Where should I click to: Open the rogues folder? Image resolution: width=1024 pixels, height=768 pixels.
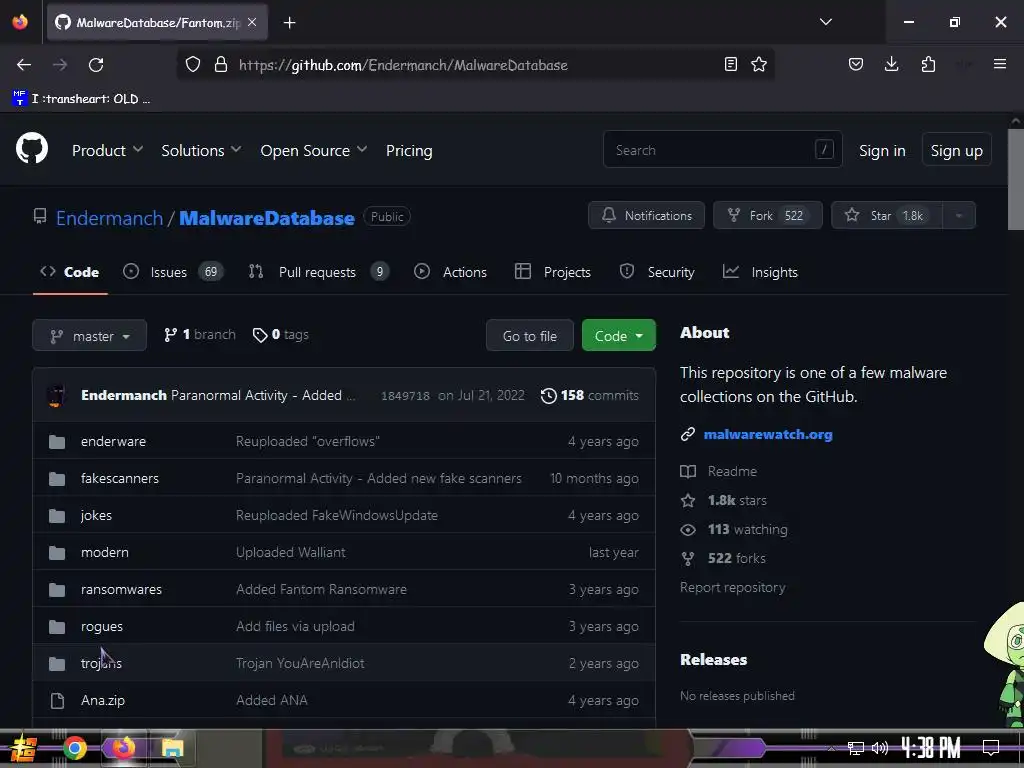[x=101, y=626]
